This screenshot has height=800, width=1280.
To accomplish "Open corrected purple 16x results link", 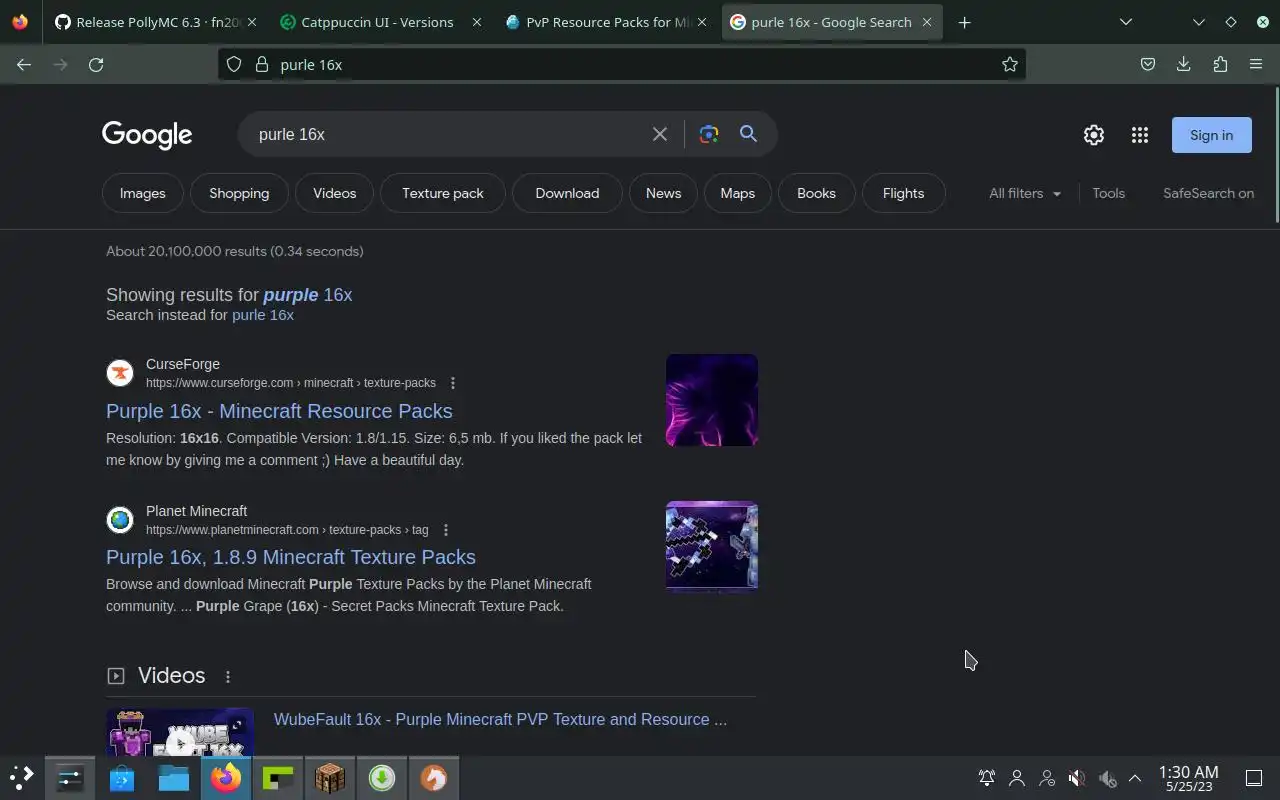I will [x=308, y=295].
